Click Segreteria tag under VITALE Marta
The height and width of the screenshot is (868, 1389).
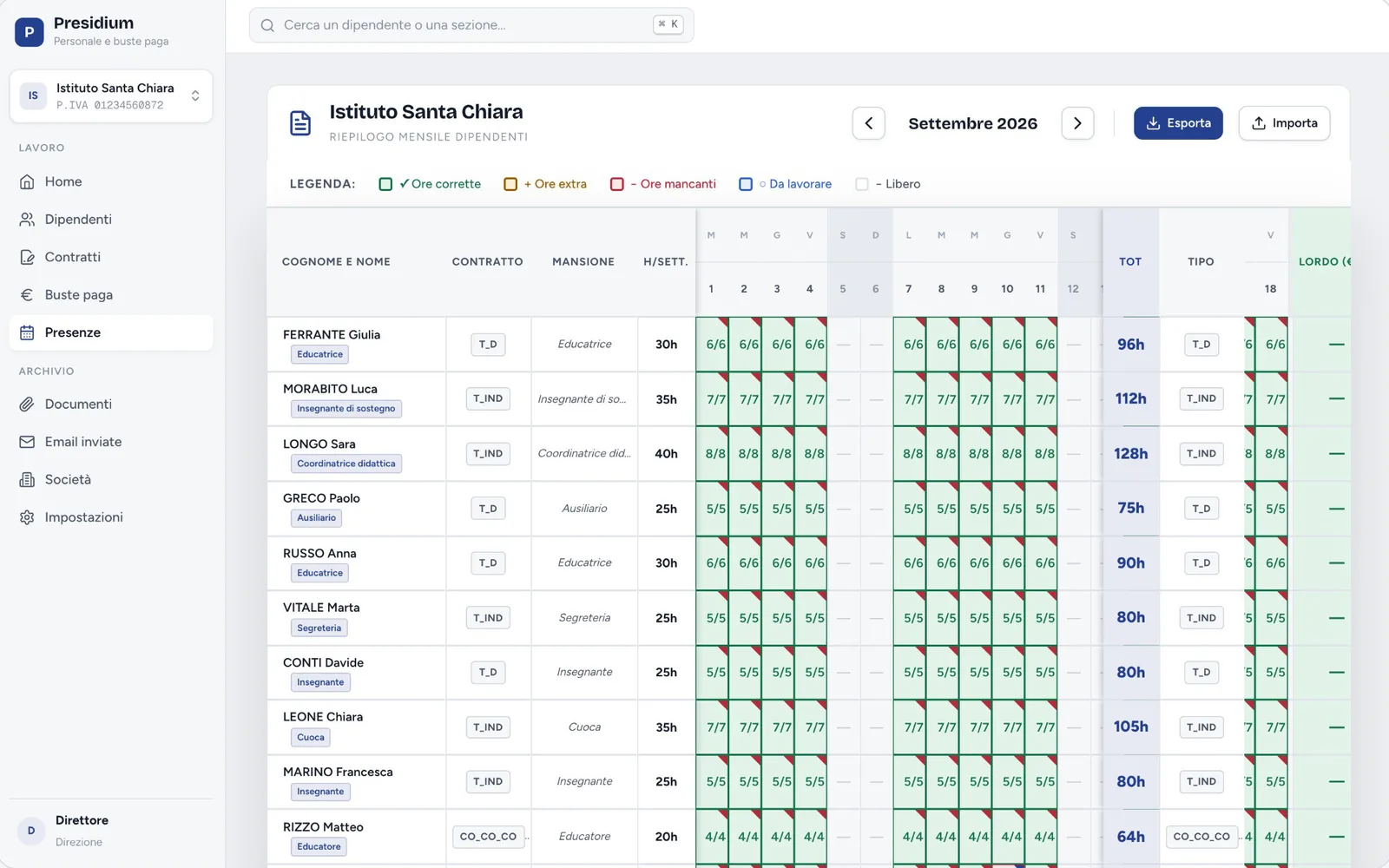coord(319,628)
